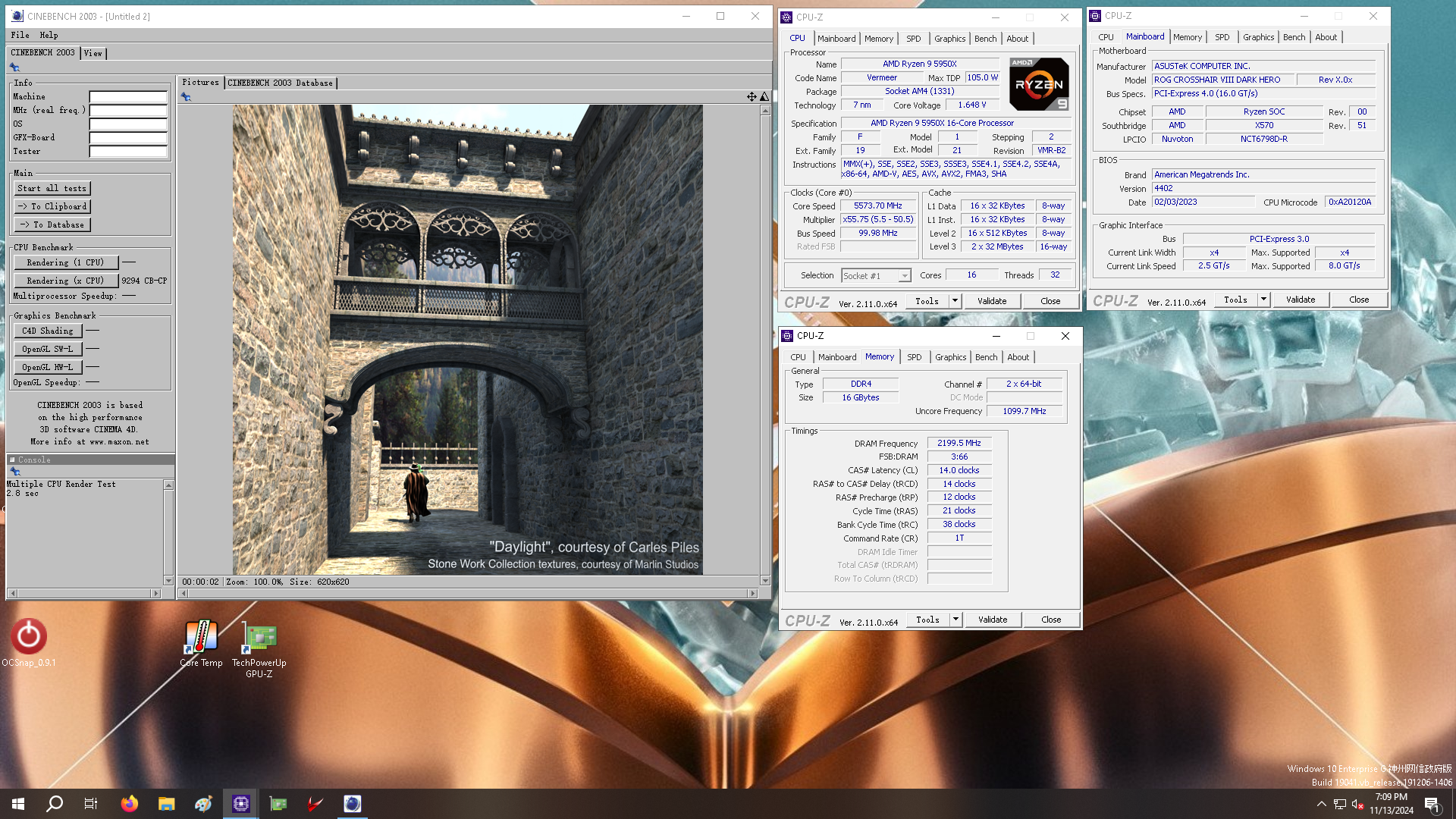1456x819 pixels.
Task: Click console vertical scrollbar up arrow
Action: click(168, 485)
